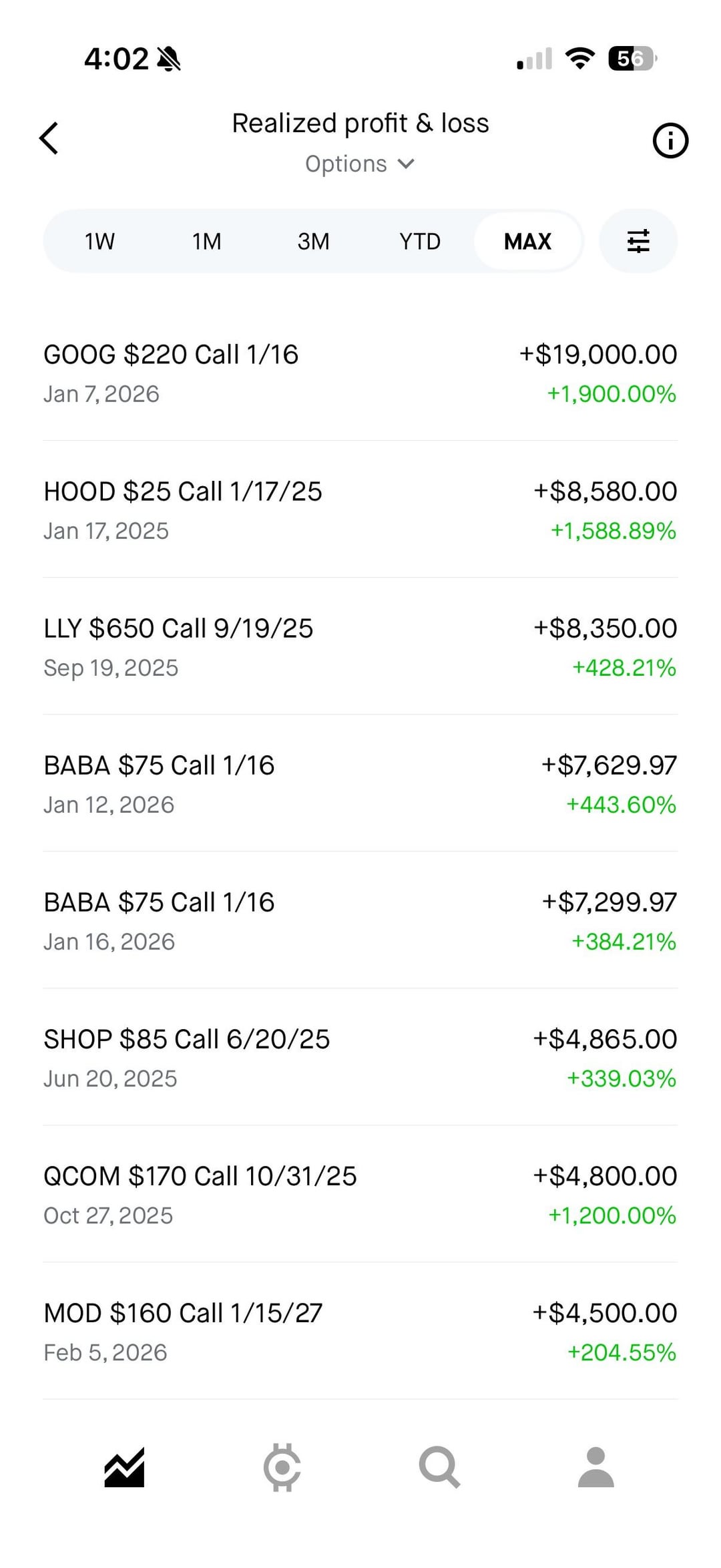The image size is (721, 1568).
Task: Open the search magnifier icon
Action: (x=439, y=1468)
